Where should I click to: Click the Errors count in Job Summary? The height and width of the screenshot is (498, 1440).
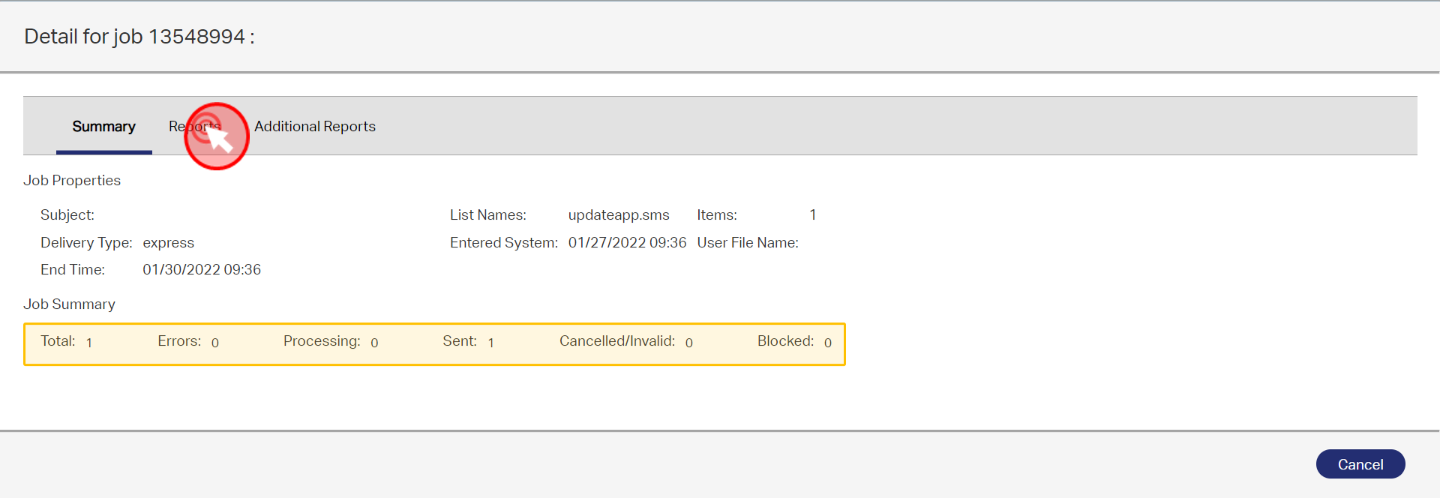(x=215, y=343)
